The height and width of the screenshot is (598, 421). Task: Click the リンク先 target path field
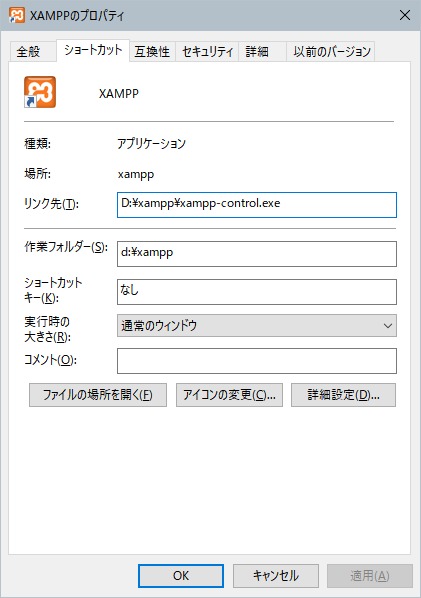point(257,205)
